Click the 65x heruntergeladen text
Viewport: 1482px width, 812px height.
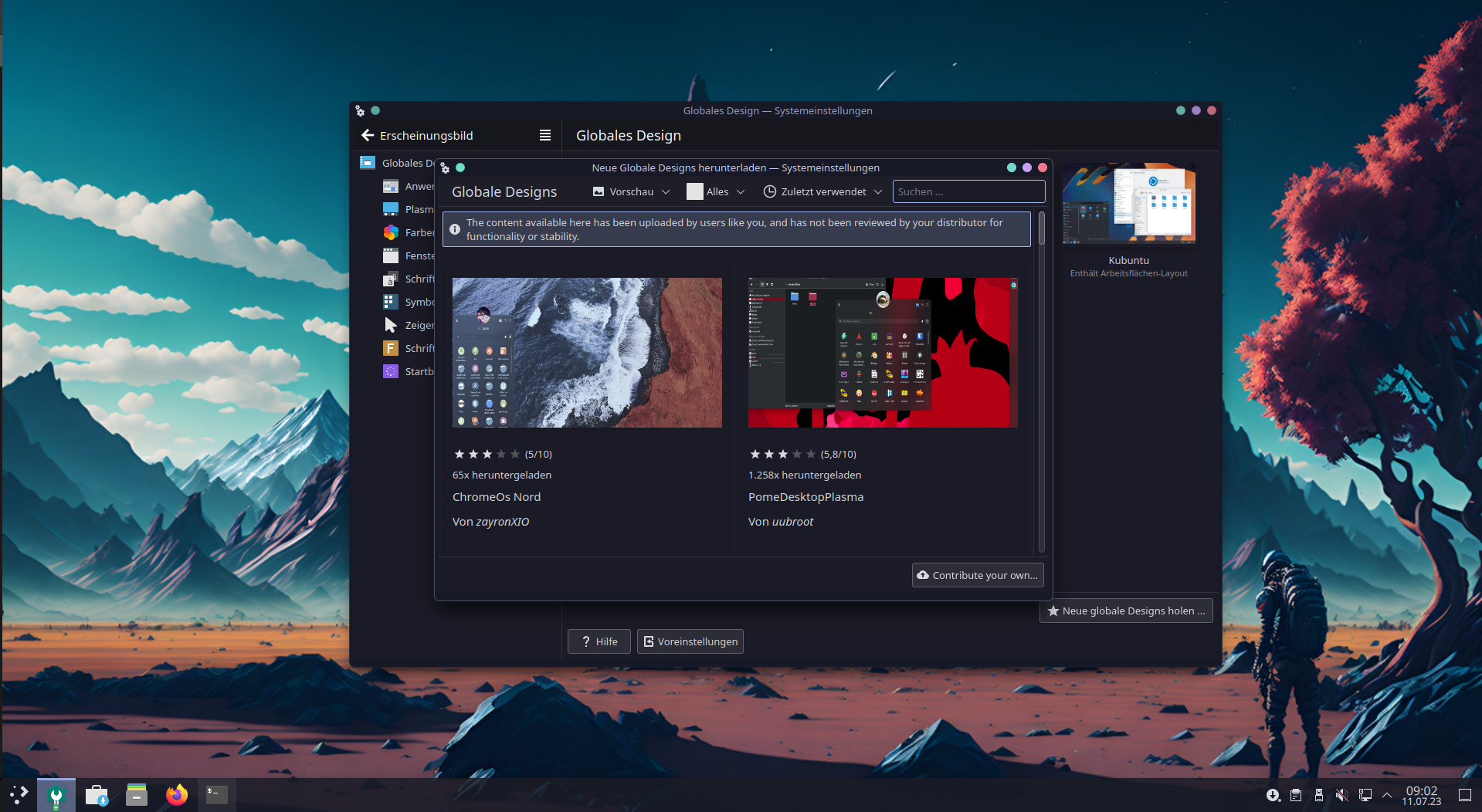click(502, 475)
